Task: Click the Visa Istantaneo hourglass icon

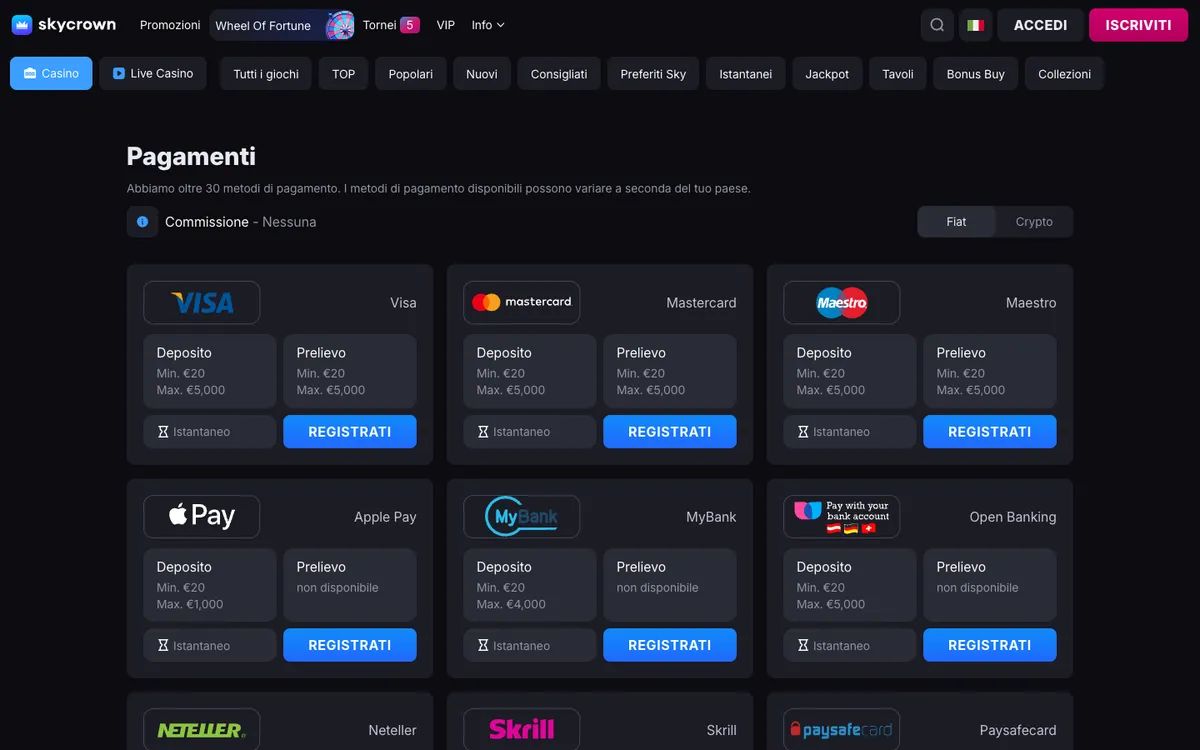Action: 163,432
